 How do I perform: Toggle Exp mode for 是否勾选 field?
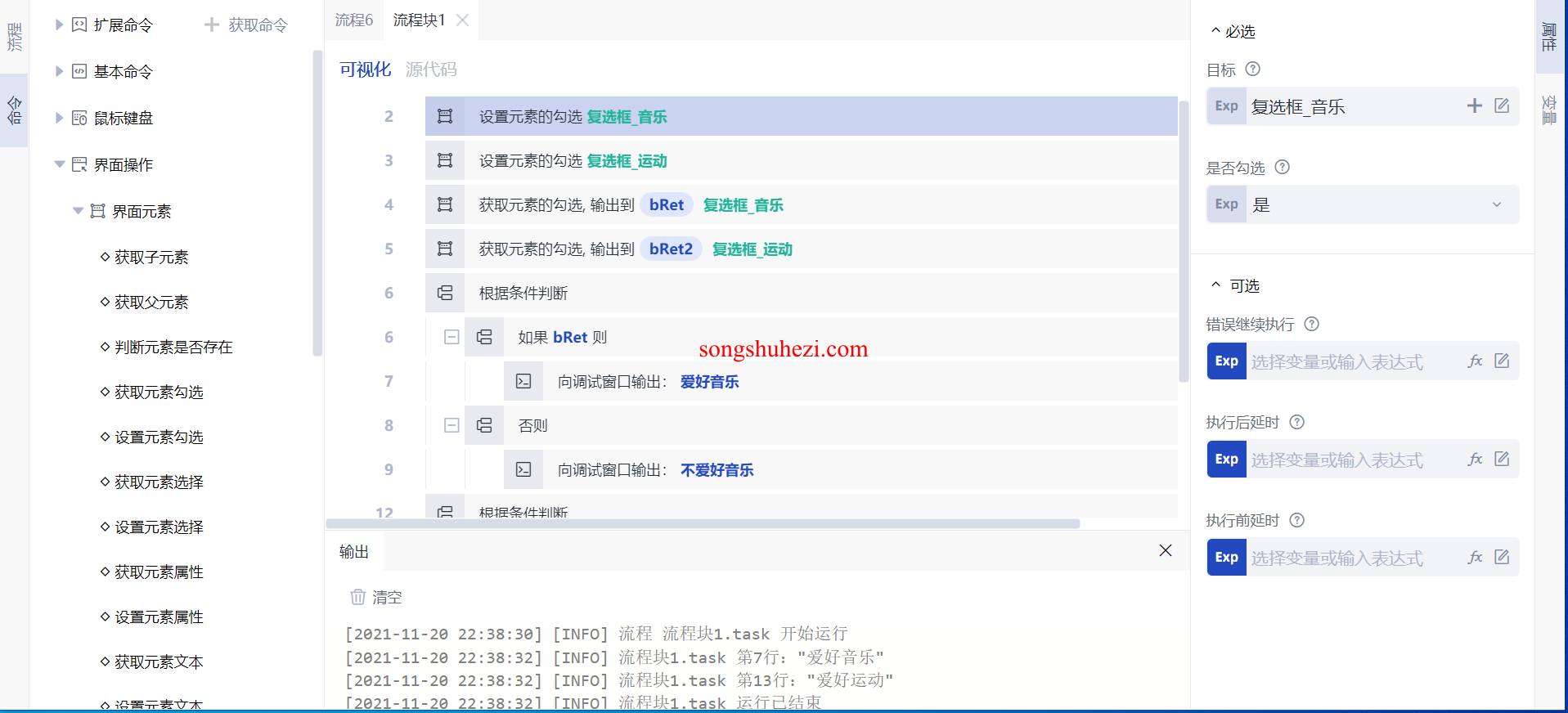pos(1226,204)
